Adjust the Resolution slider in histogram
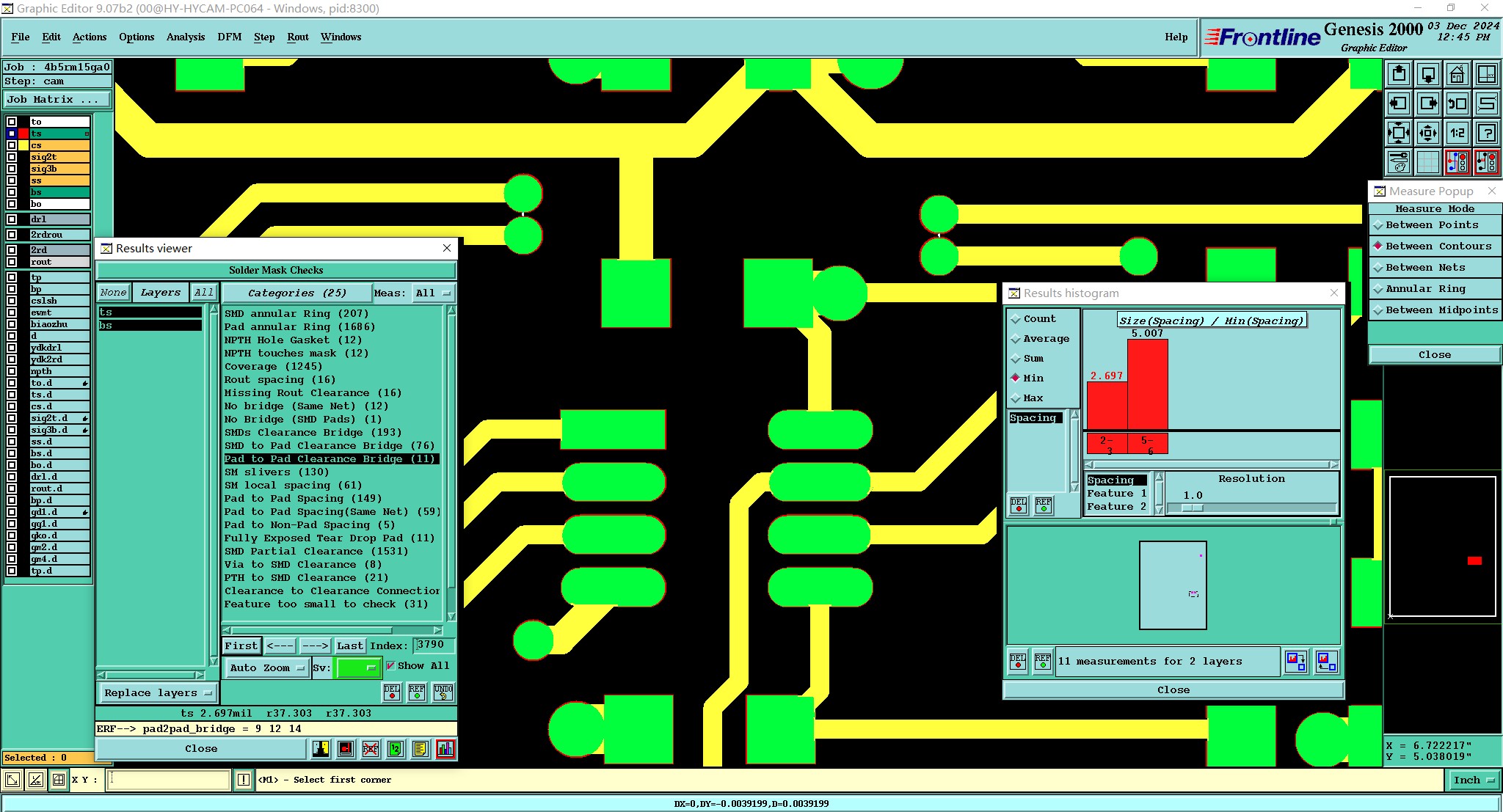The height and width of the screenshot is (812, 1503). (1193, 508)
